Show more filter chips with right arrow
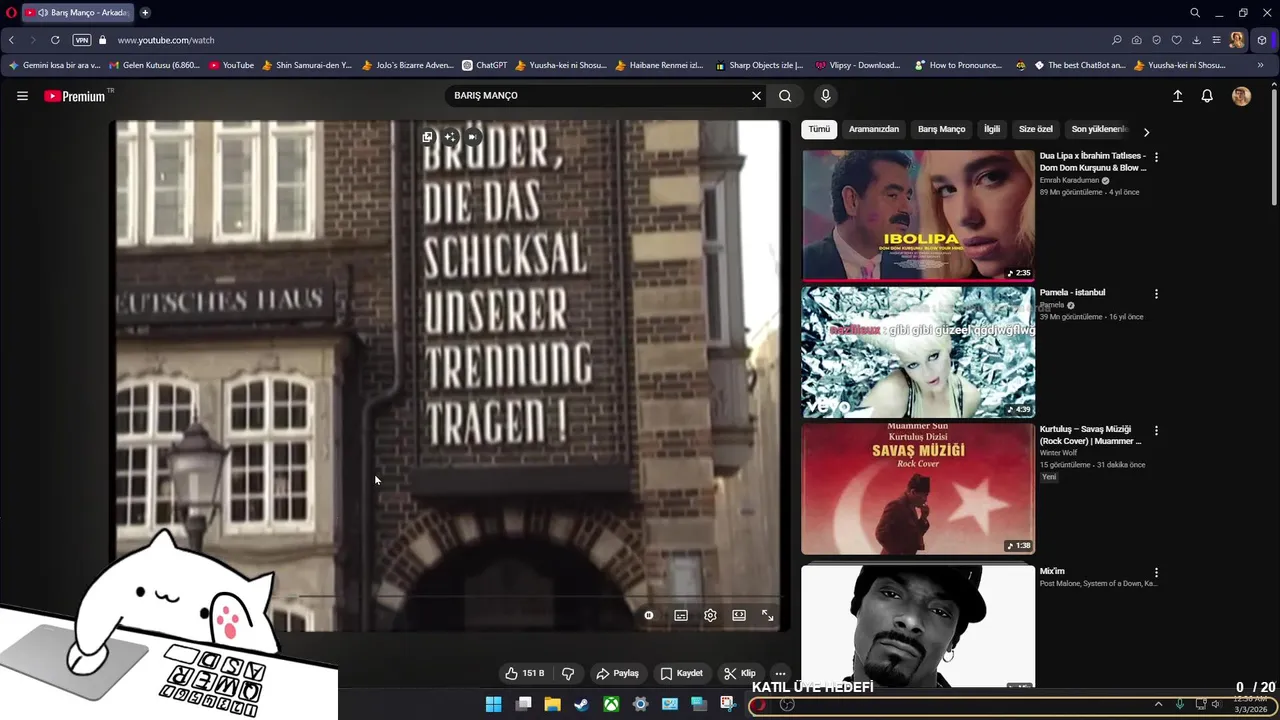The image size is (1280, 720). (x=1146, y=131)
